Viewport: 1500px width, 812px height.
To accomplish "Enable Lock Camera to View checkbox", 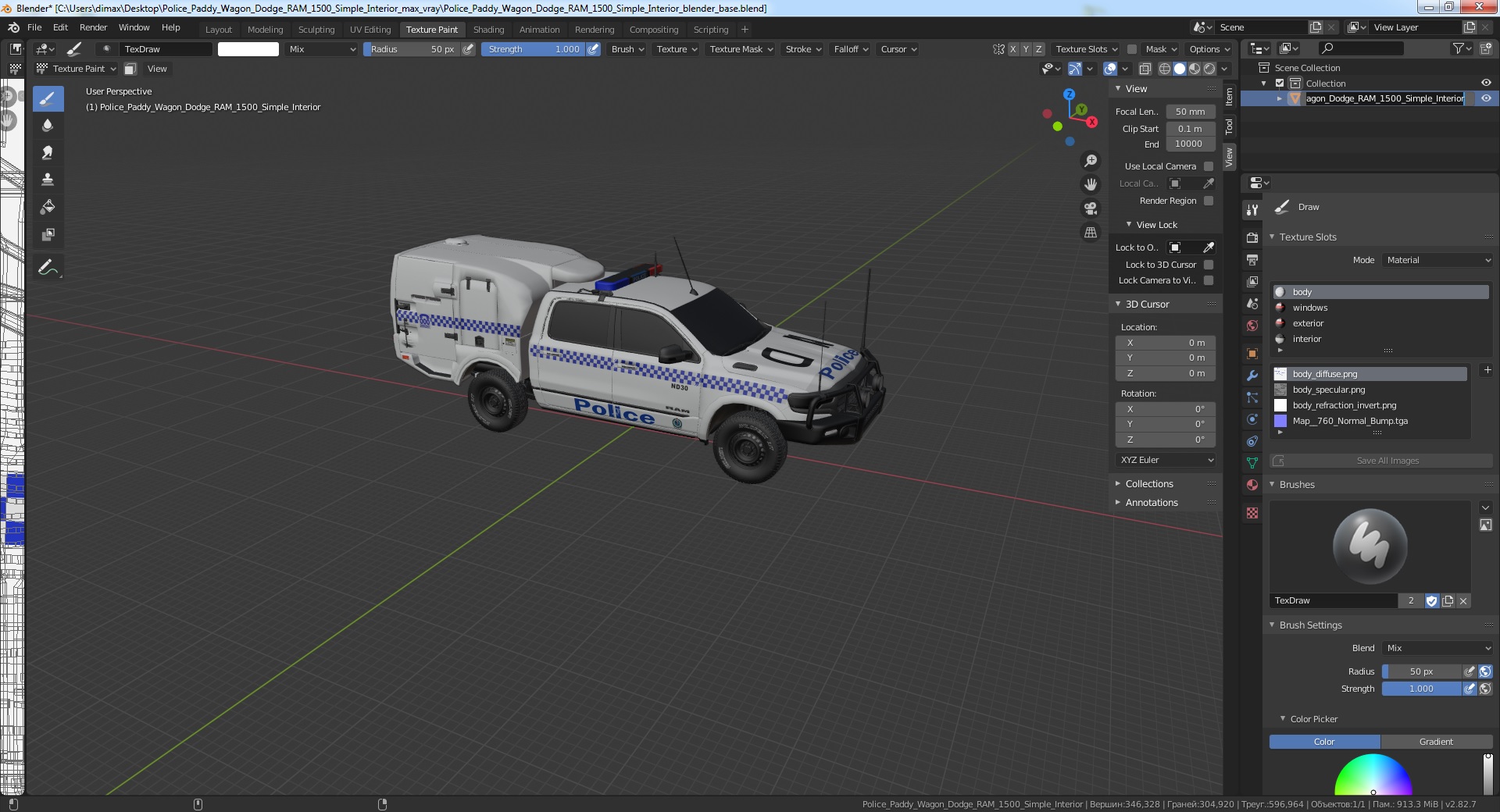I will pos(1209,280).
